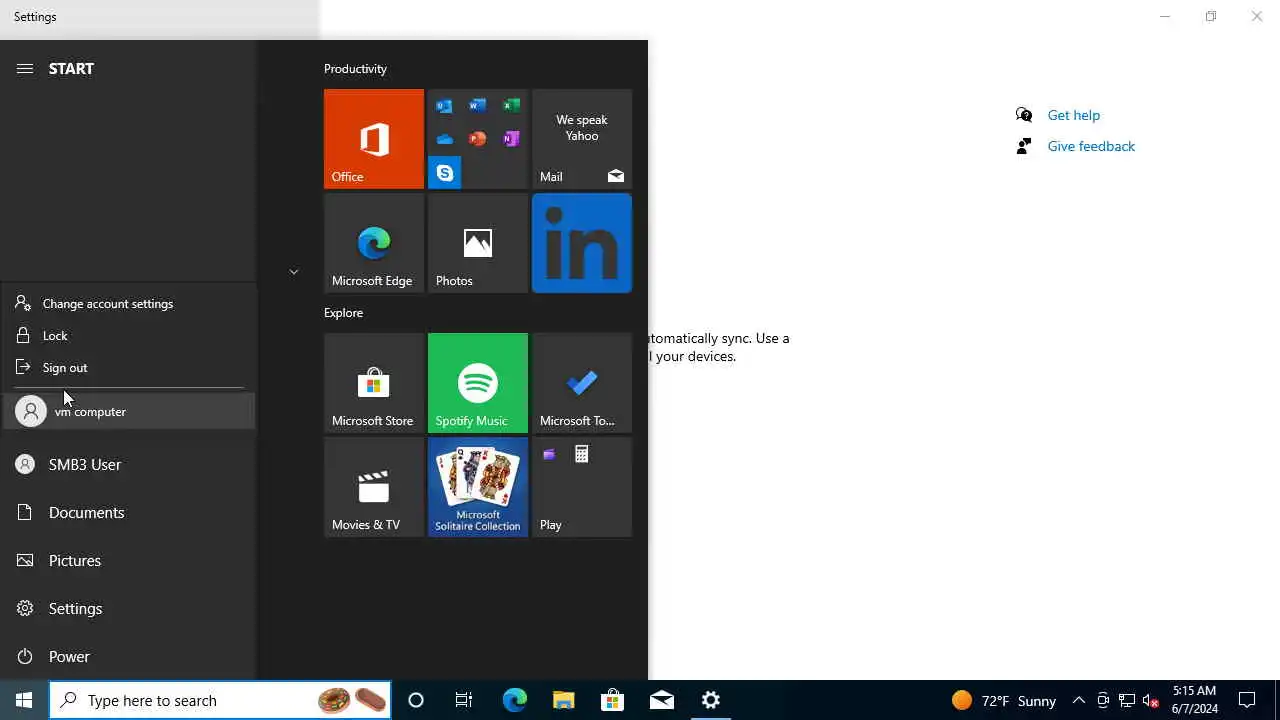
Task: Open the Calculator icon in Play folder
Action: coord(582,454)
